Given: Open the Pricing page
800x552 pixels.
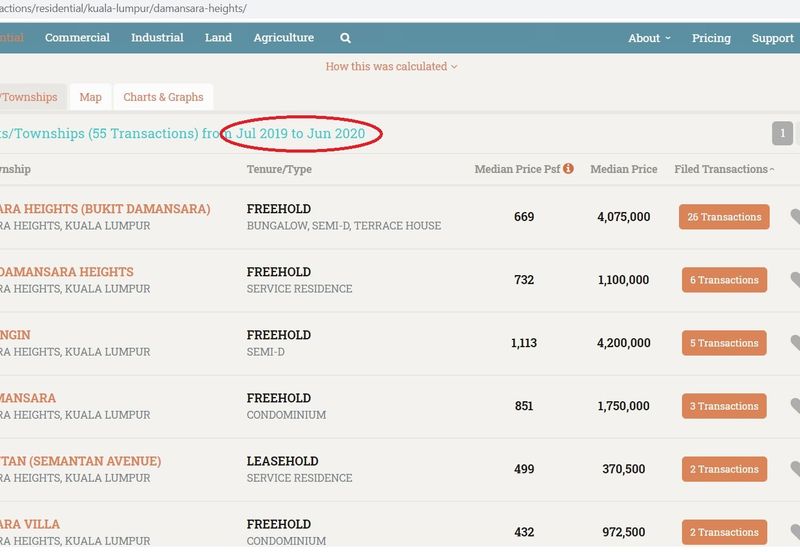Looking at the screenshot, I should click(x=711, y=38).
